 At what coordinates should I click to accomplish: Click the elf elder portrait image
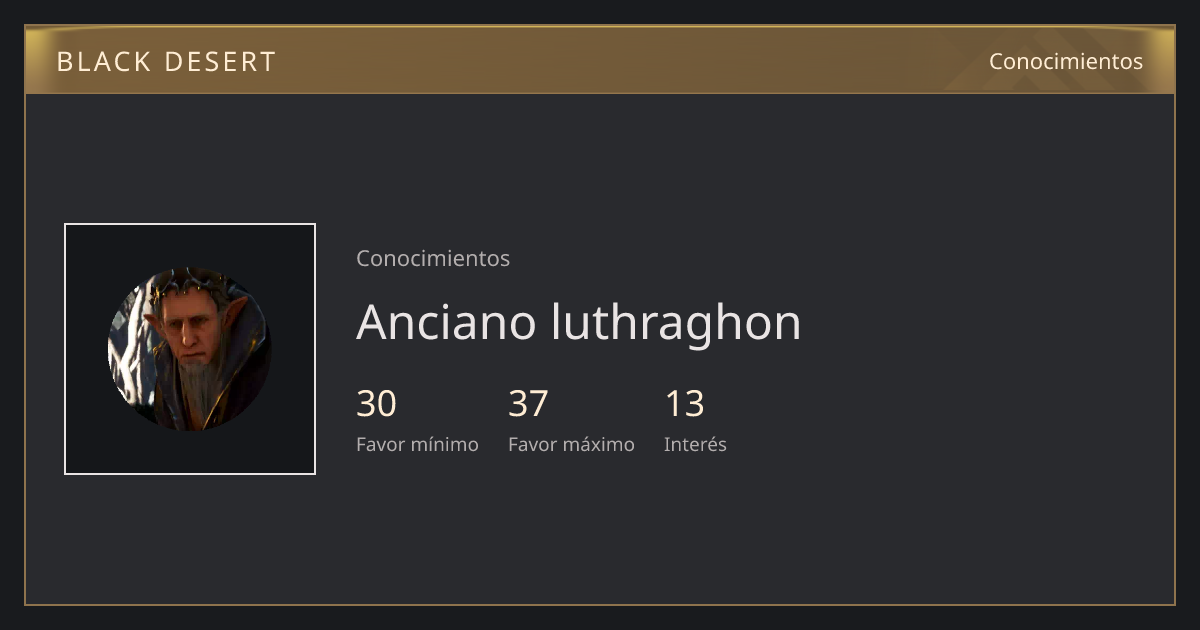point(190,349)
